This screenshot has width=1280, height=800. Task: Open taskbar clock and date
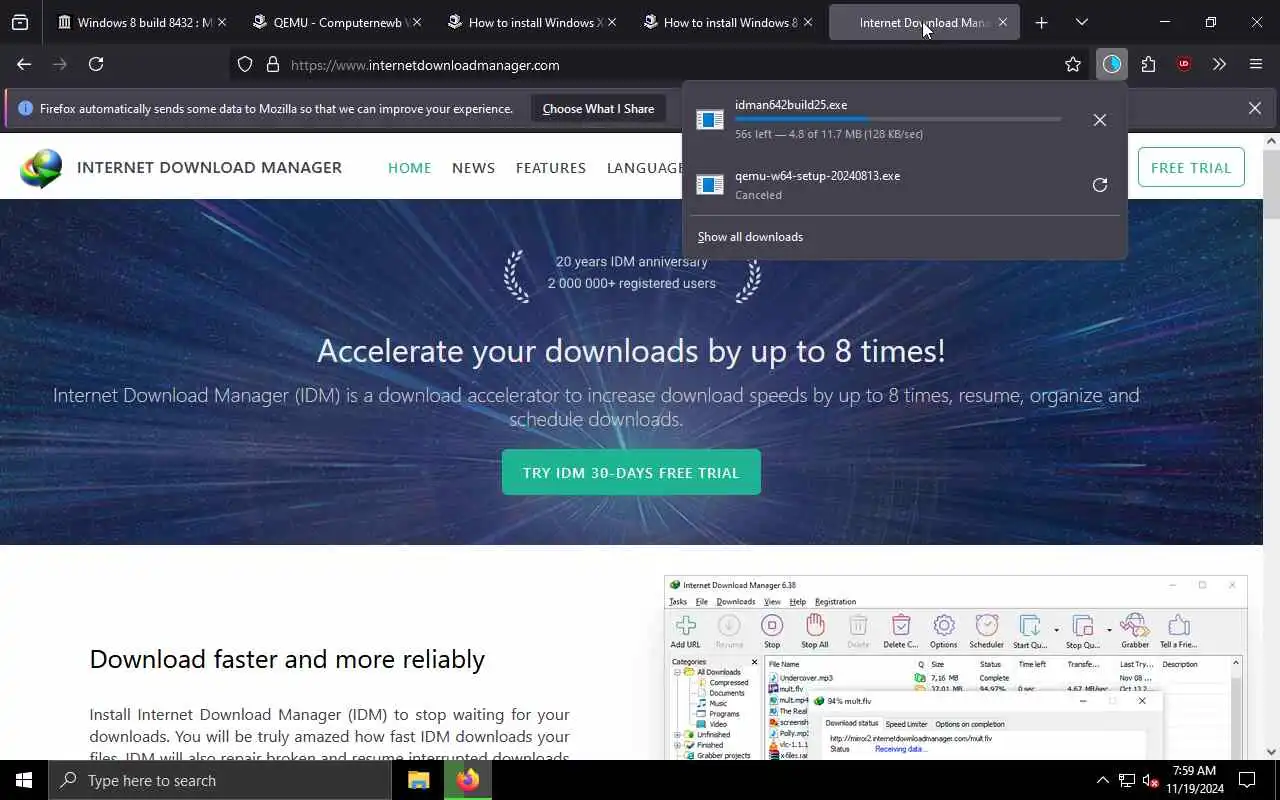coord(1192,780)
